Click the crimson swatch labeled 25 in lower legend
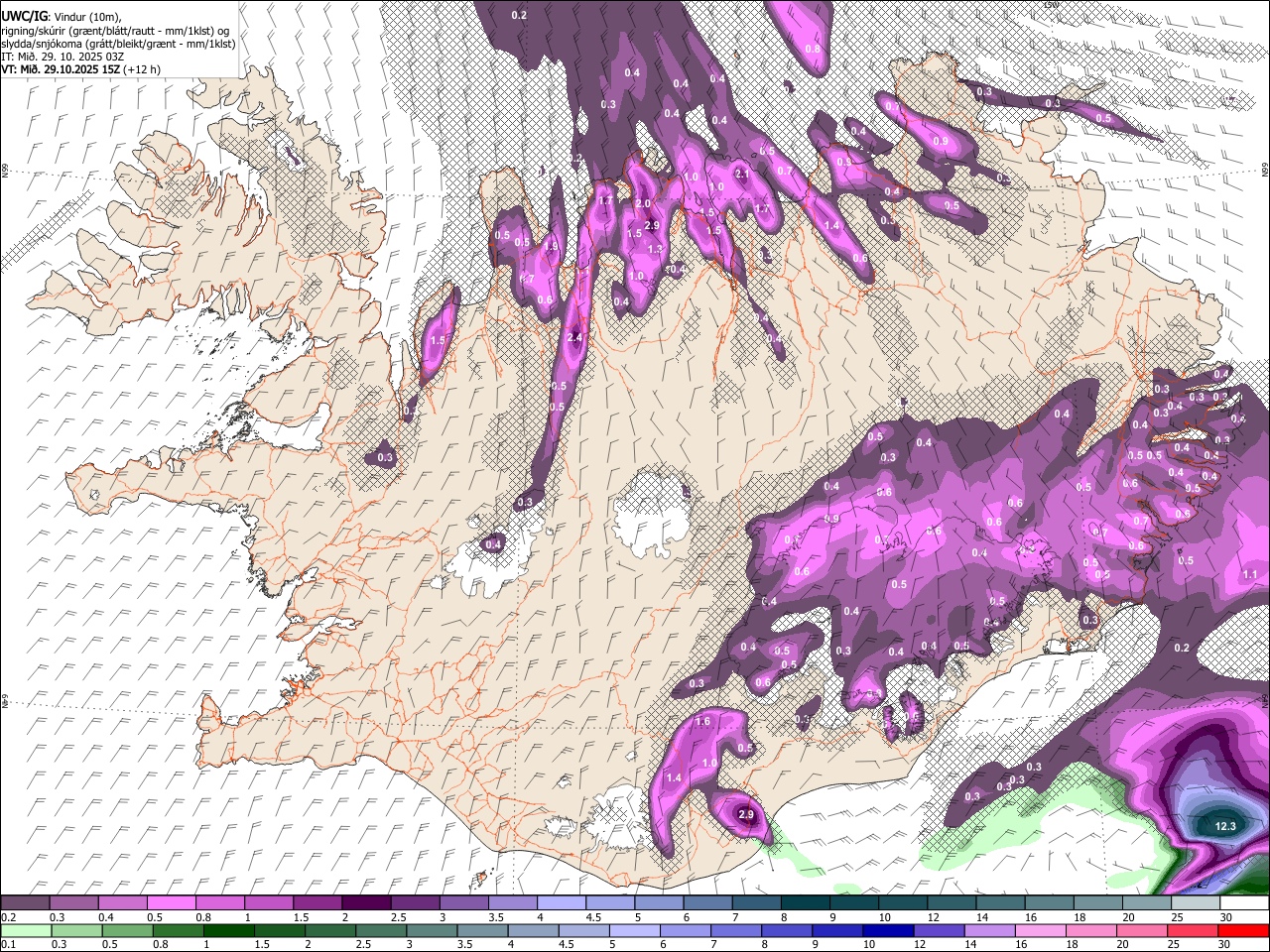The image size is (1270, 952). [x=1193, y=930]
